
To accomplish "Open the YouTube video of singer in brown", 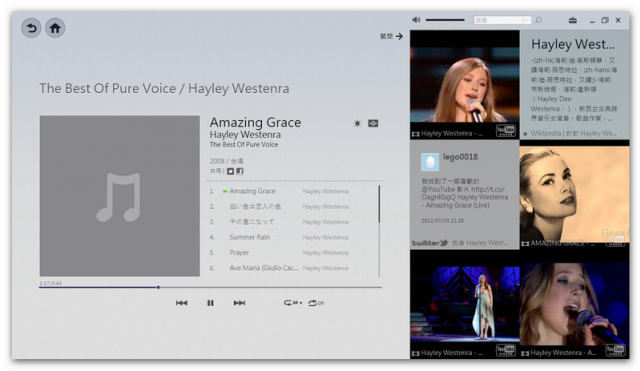I will click(465, 85).
